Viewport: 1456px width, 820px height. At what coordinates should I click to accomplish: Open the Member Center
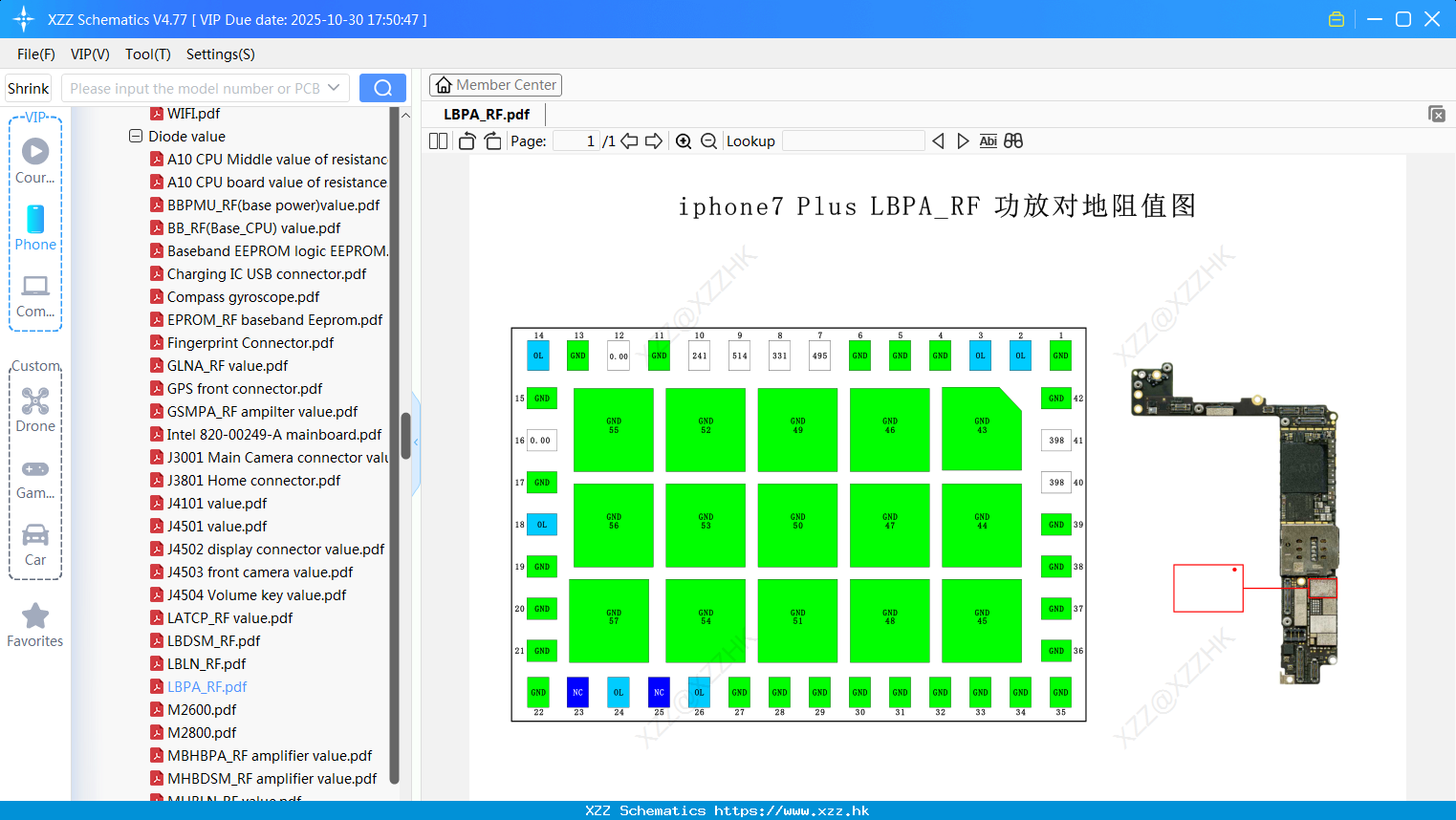[x=495, y=85]
